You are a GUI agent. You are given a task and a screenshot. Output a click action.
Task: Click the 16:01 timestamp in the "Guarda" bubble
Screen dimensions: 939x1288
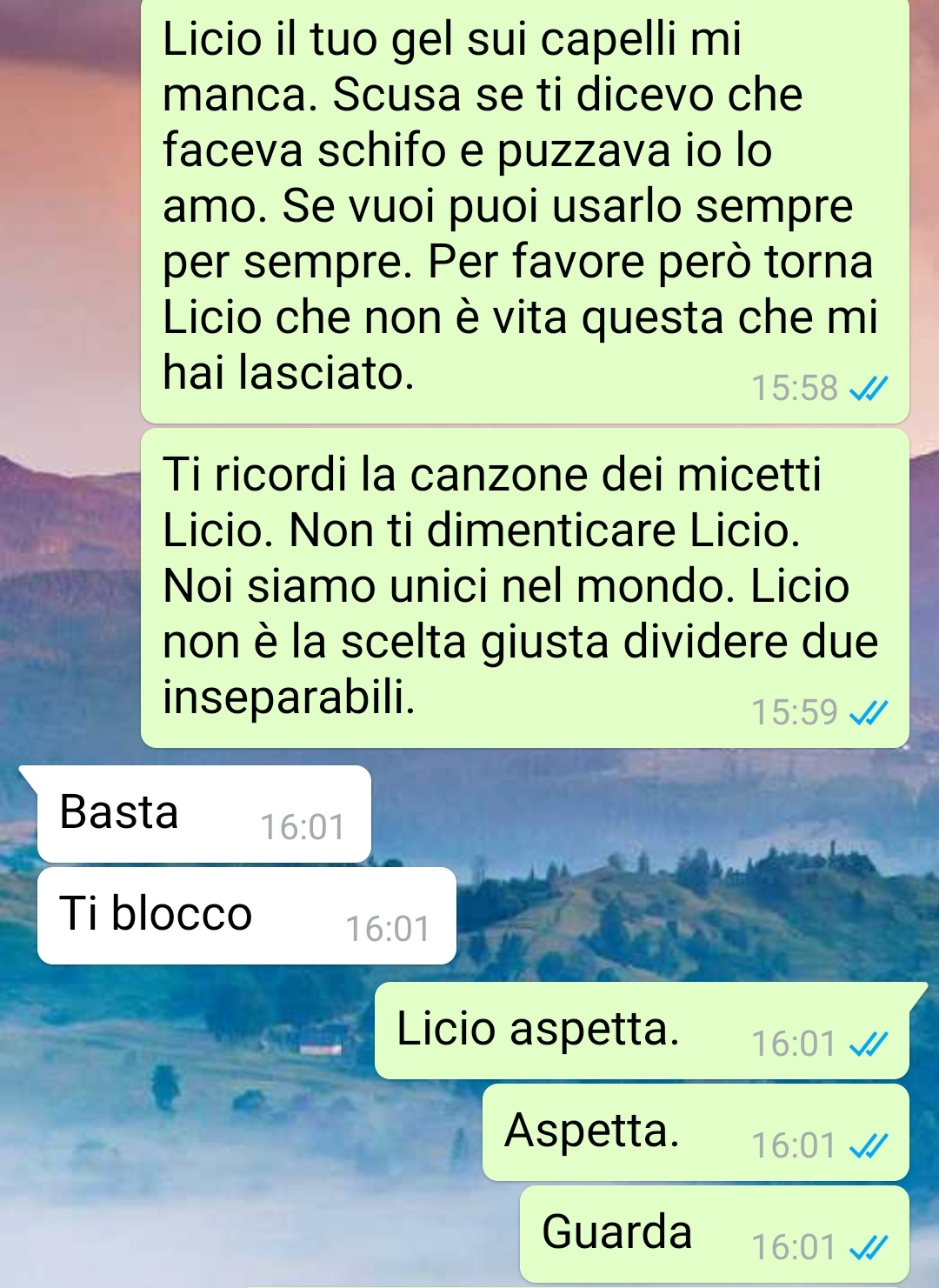[x=794, y=1248]
